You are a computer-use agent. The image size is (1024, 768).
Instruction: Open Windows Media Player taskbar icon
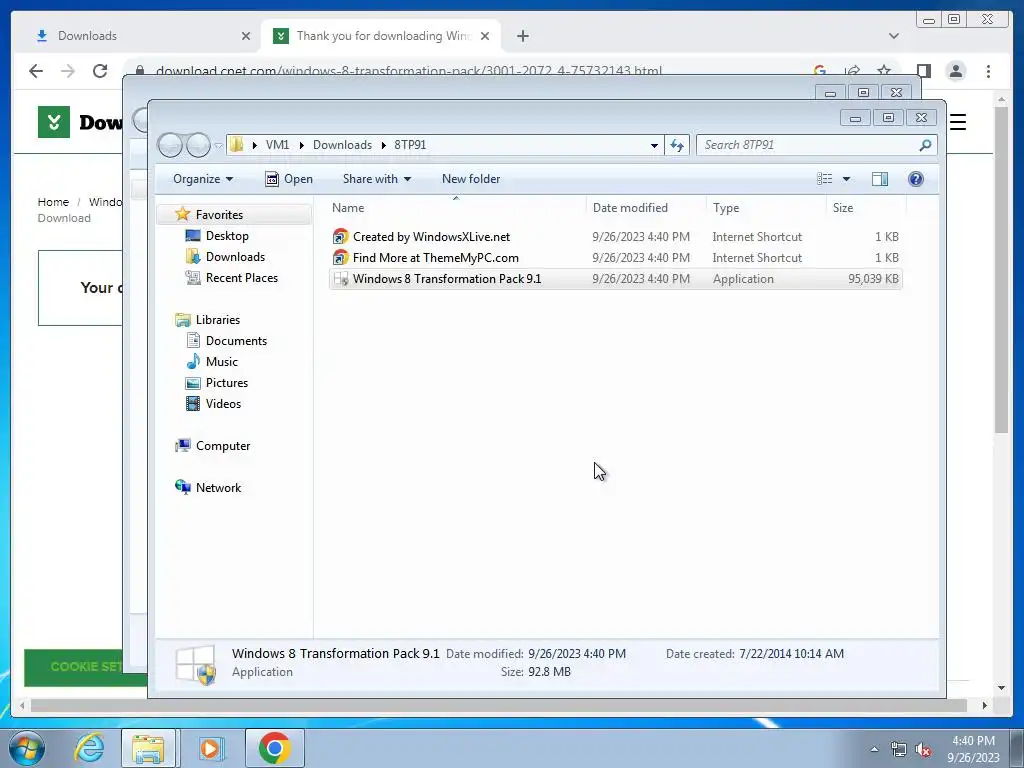(210, 748)
